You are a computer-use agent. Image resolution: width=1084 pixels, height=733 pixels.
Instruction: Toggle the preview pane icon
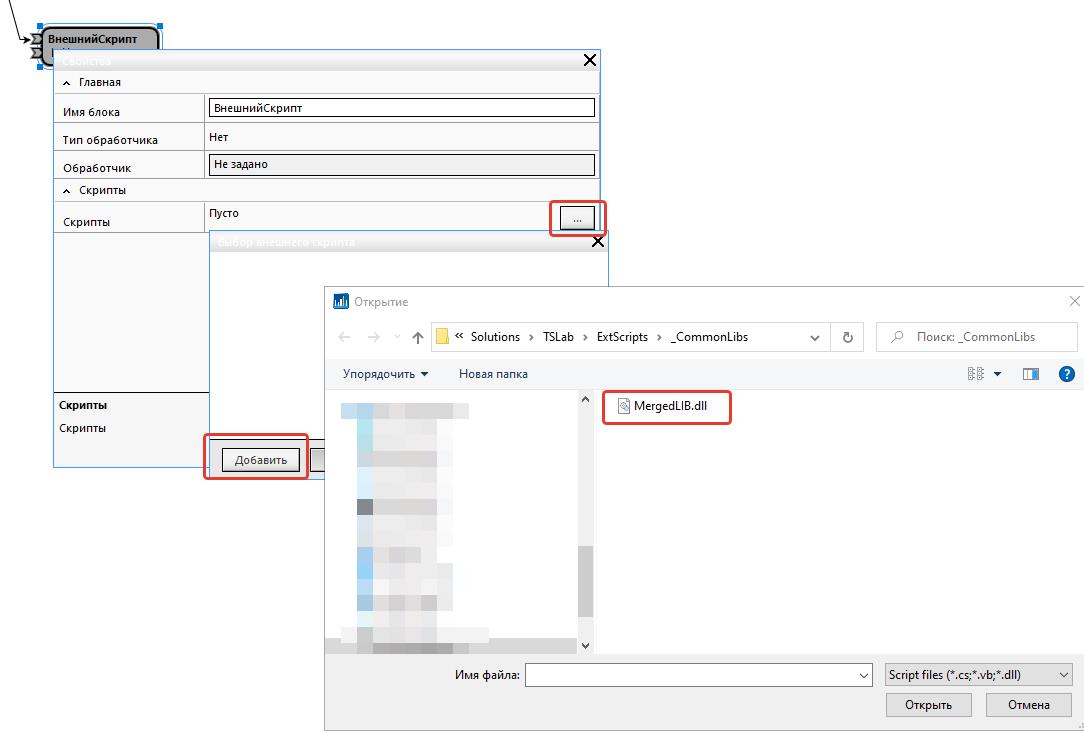(1031, 374)
